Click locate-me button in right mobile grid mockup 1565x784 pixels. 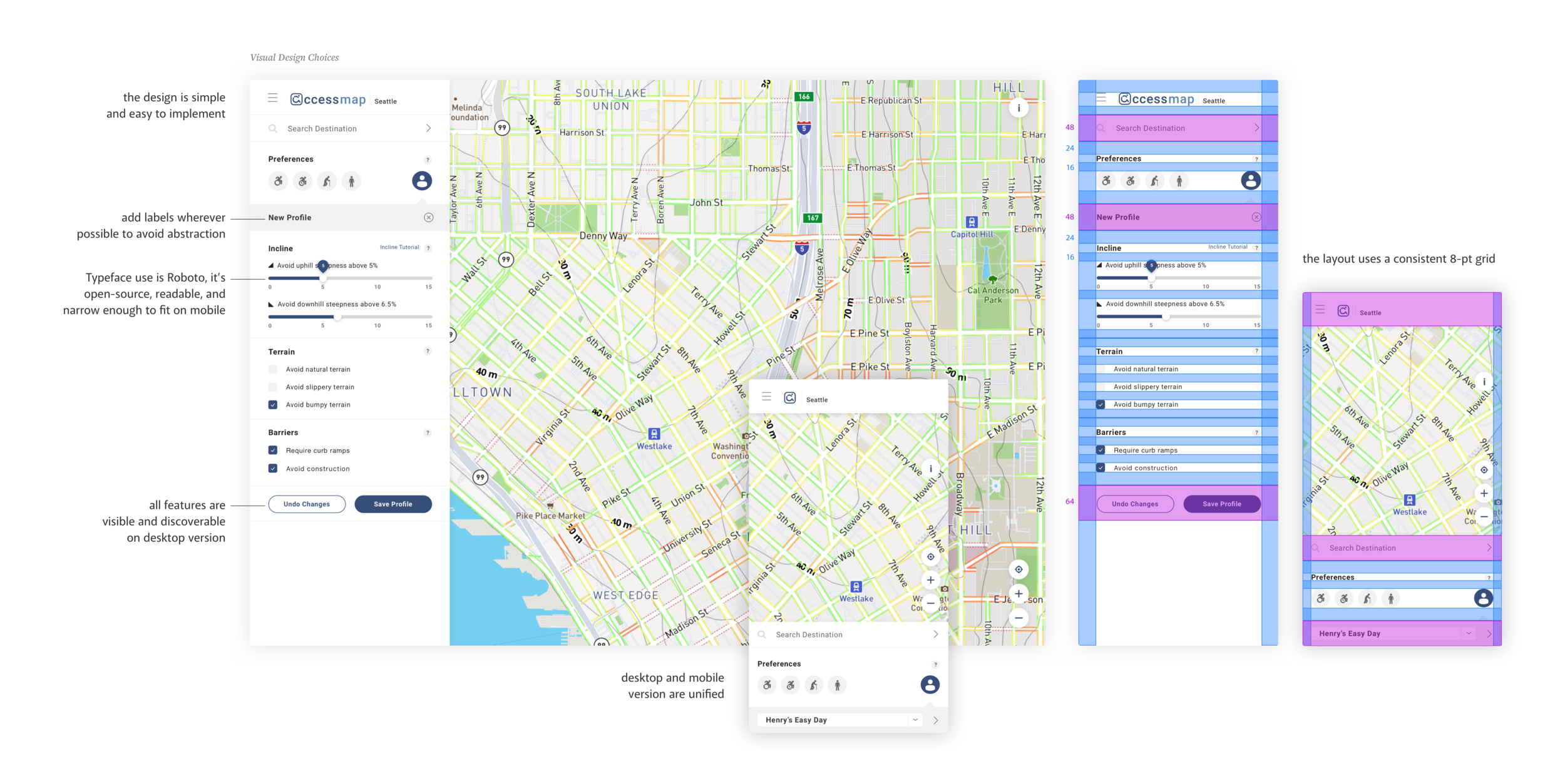pyautogui.click(x=1484, y=470)
